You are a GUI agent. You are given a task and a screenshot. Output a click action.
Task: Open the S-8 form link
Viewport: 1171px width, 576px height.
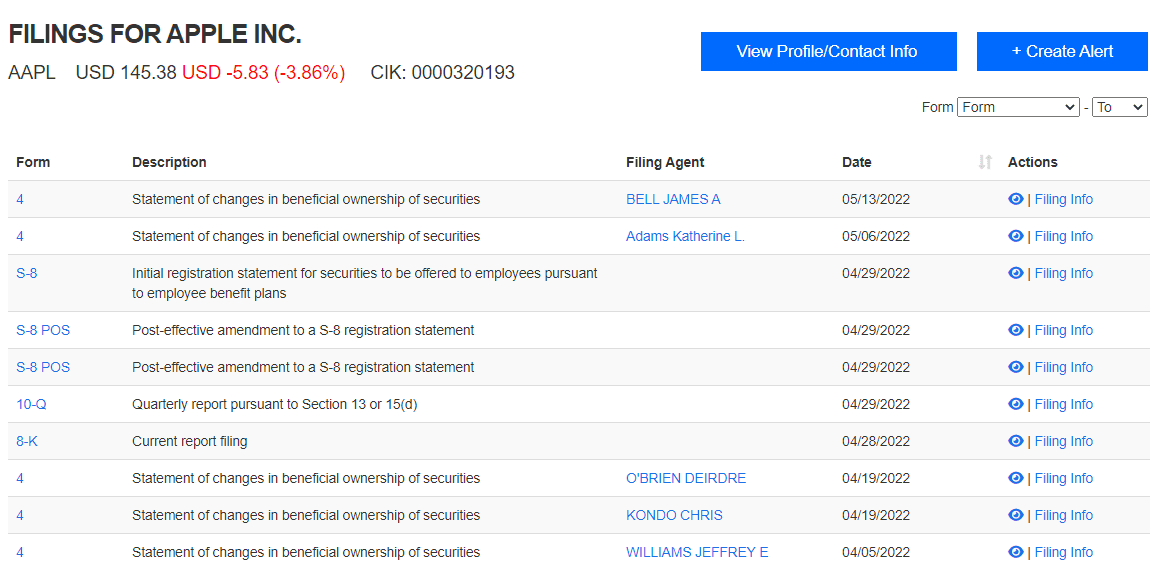click(x=27, y=273)
